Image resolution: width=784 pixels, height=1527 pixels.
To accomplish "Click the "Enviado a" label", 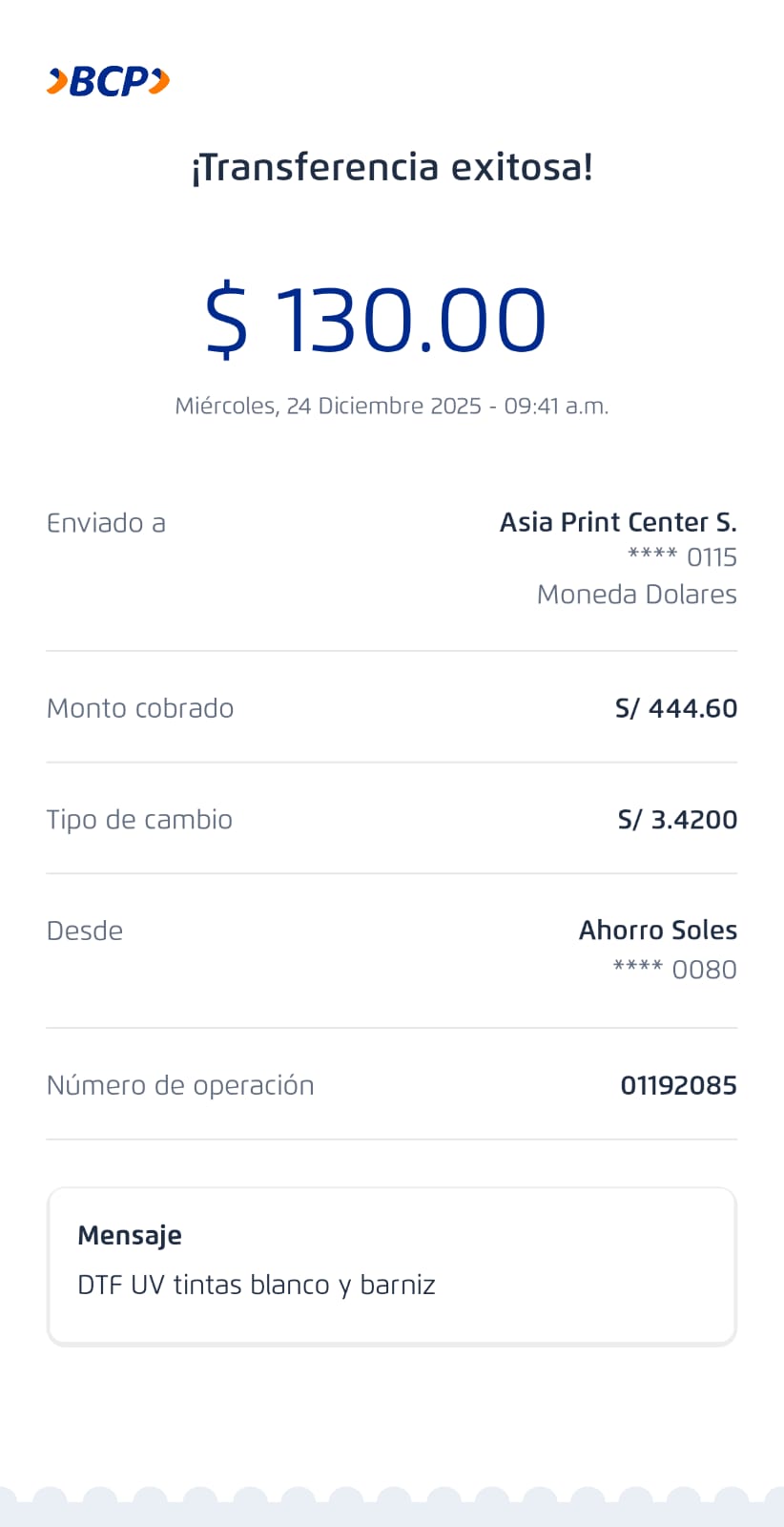I will tap(106, 523).
